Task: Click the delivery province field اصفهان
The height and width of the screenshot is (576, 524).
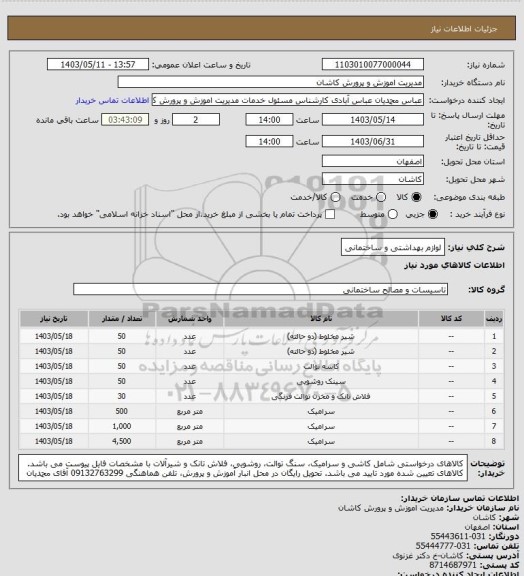Action: (373, 161)
